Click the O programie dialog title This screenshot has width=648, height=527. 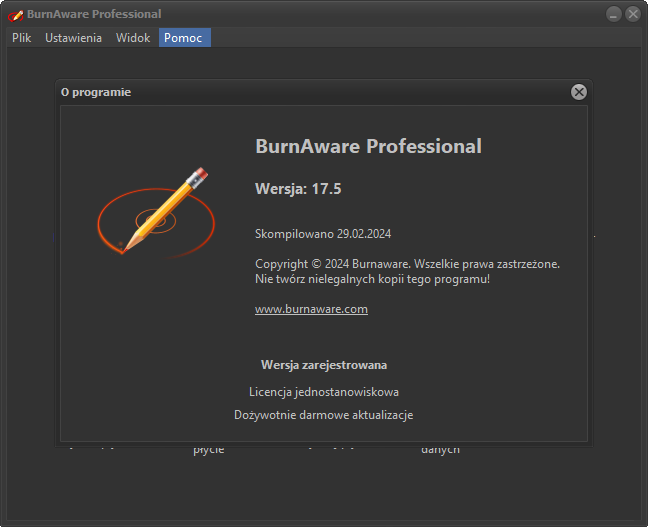[x=96, y=92]
